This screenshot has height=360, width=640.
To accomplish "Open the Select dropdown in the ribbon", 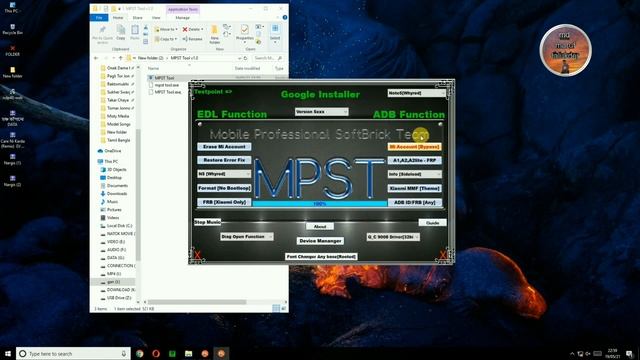I will pos(275,33).
